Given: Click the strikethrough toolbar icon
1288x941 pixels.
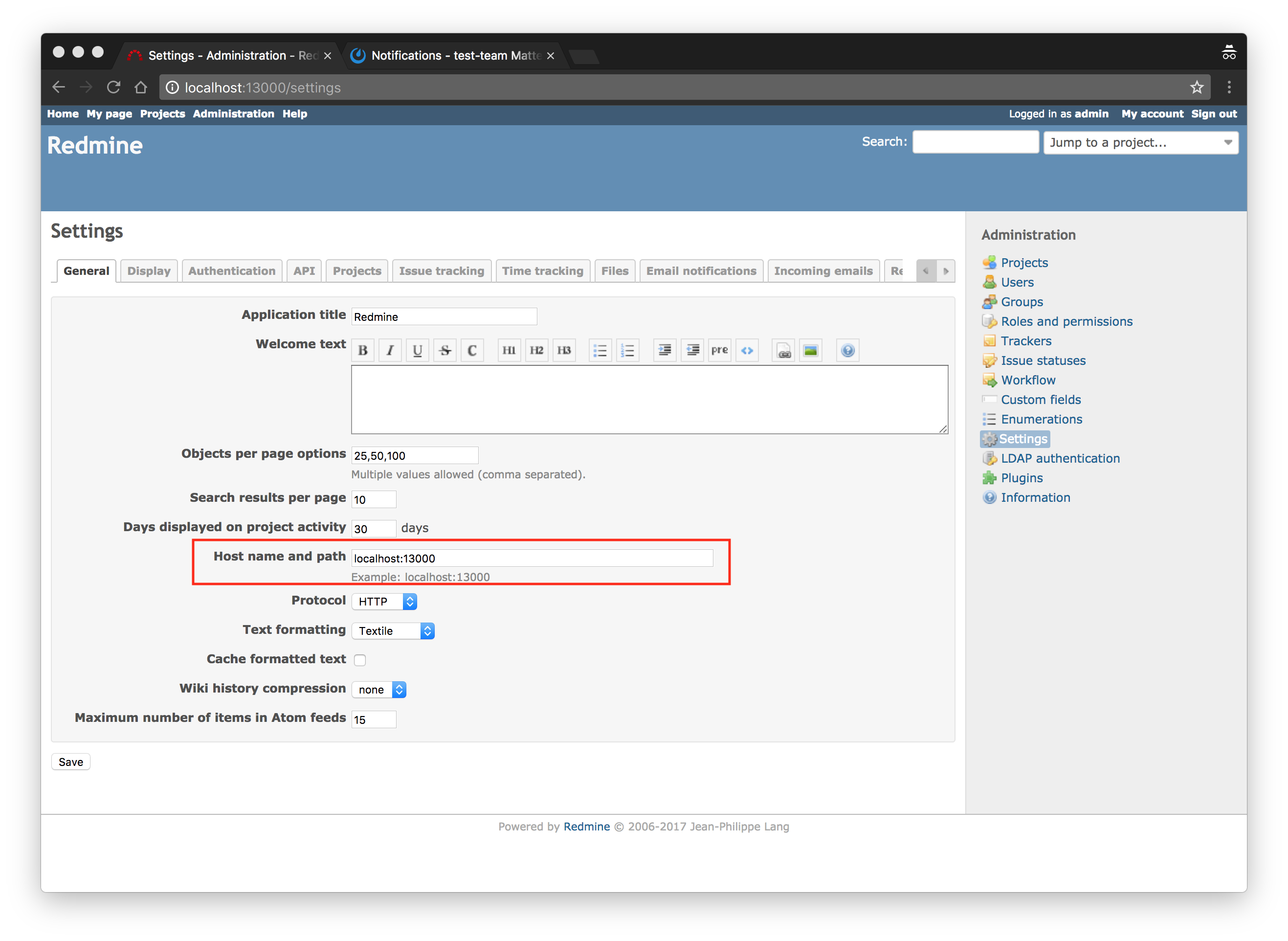Looking at the screenshot, I should (x=444, y=350).
